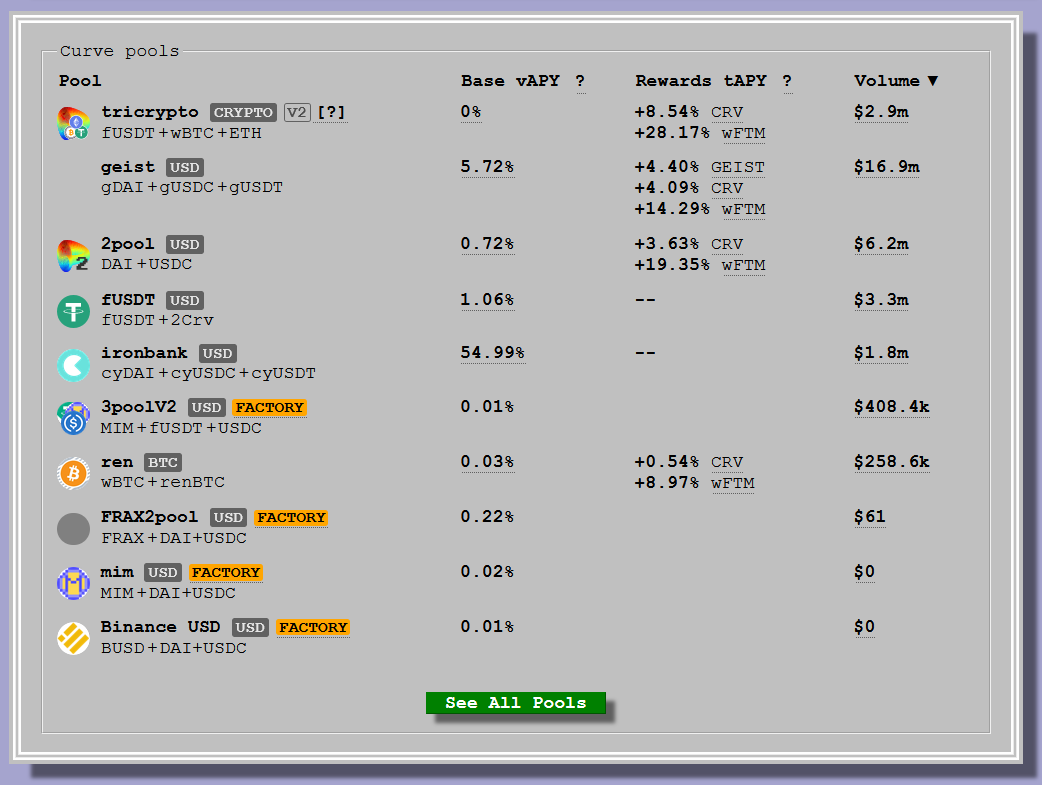Image resolution: width=1042 pixels, height=785 pixels.
Task: Click tricrypto volume $2.9m
Action: click(881, 112)
